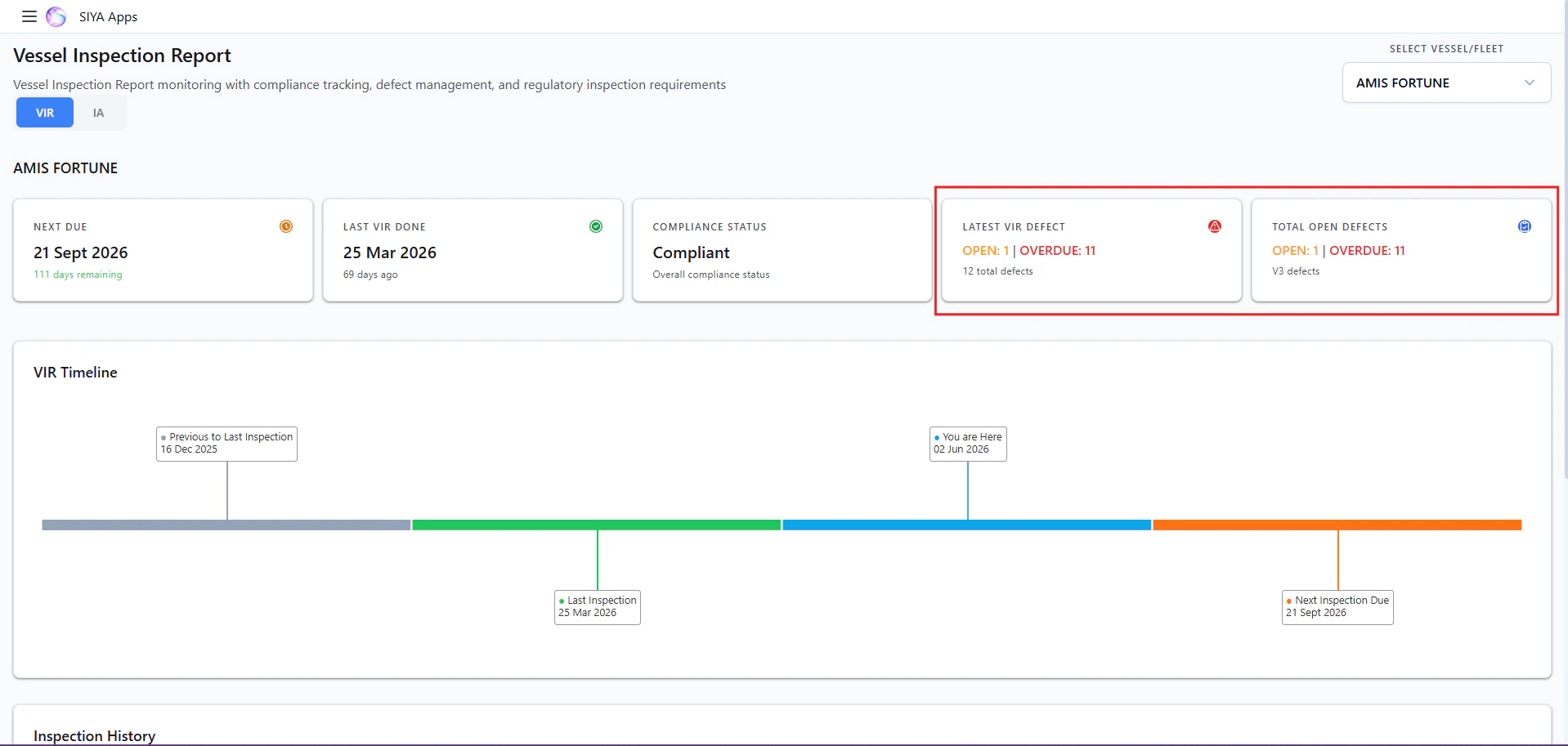
Task: Click the blue clipboard icon on Total Open Defects card
Action: pyautogui.click(x=1525, y=226)
